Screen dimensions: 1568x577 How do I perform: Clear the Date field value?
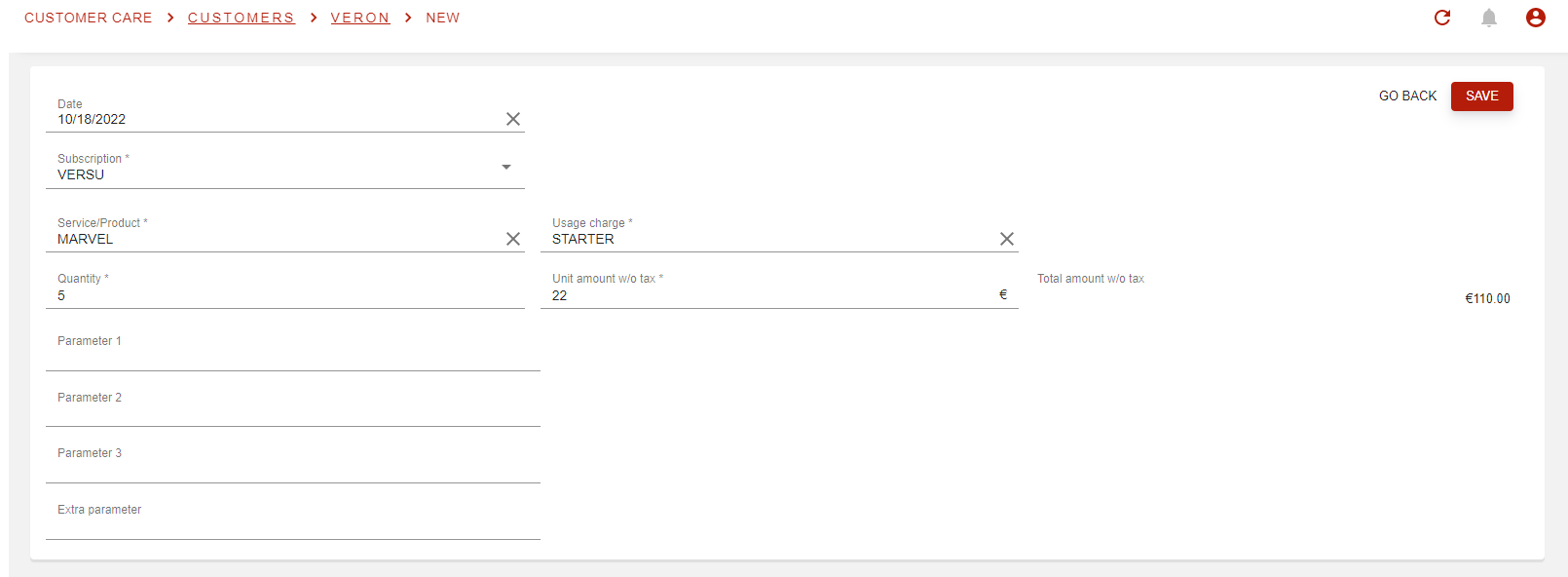click(x=513, y=119)
